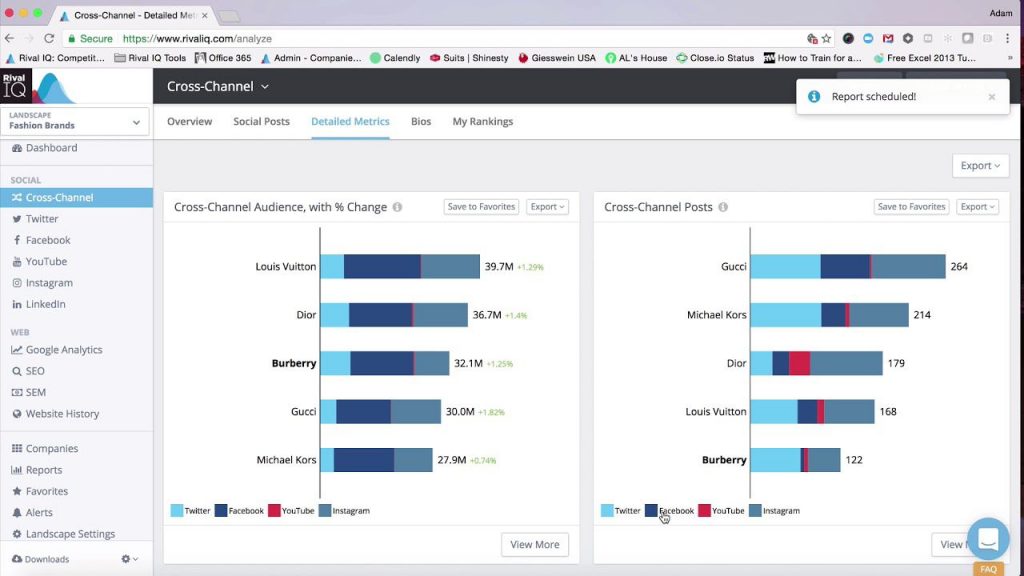Click View More under Audience chart

coord(535,545)
